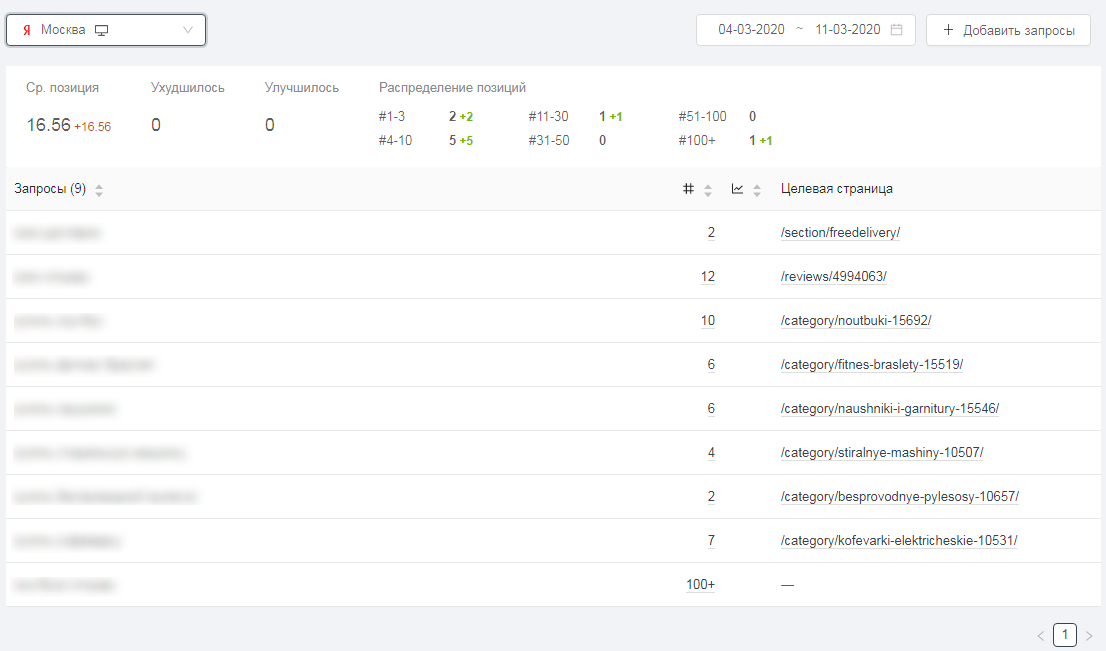1106x651 pixels.
Task: Click the previous page arrow
Action: [1041, 635]
